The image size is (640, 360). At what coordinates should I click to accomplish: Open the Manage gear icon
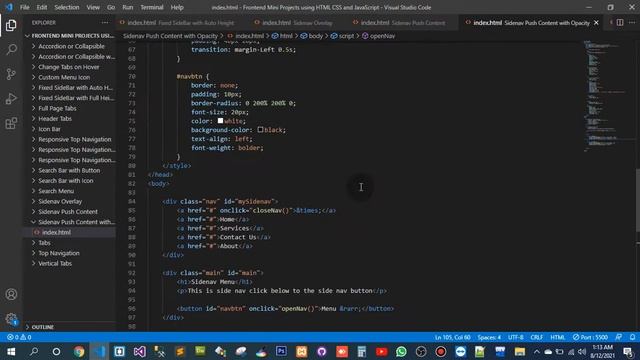coord(11,318)
